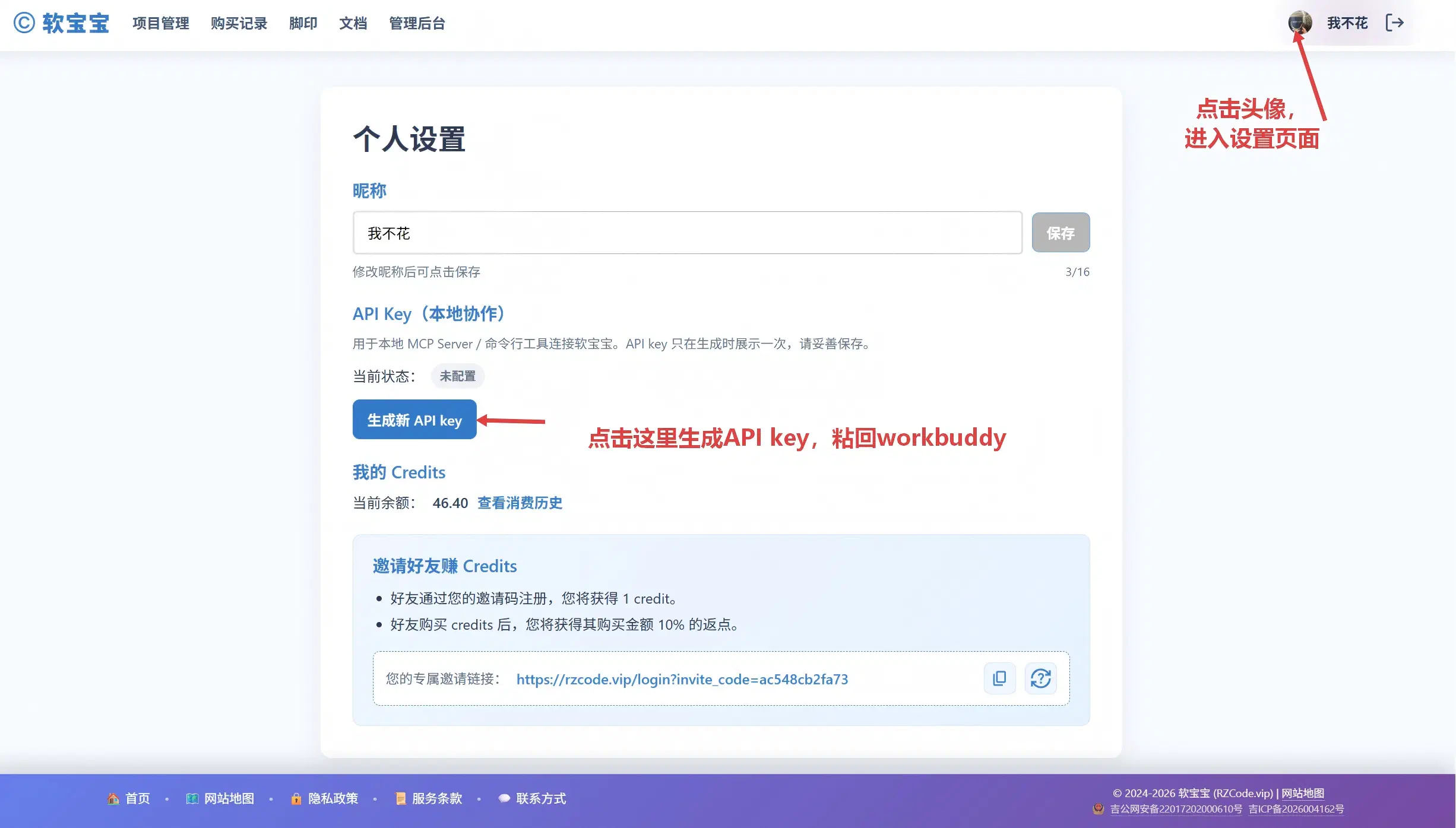1456x828 pixels.
Task: Open footer 网站地图 link beside 首页
Action: point(220,799)
